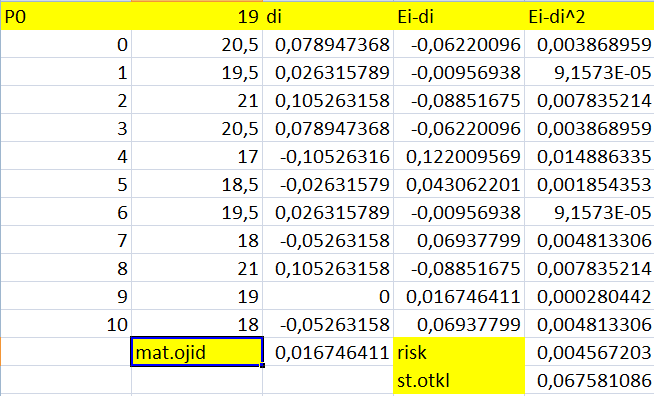This screenshot has height=396, width=654.
Task: Click the index cell containing 9
Action: point(66,296)
